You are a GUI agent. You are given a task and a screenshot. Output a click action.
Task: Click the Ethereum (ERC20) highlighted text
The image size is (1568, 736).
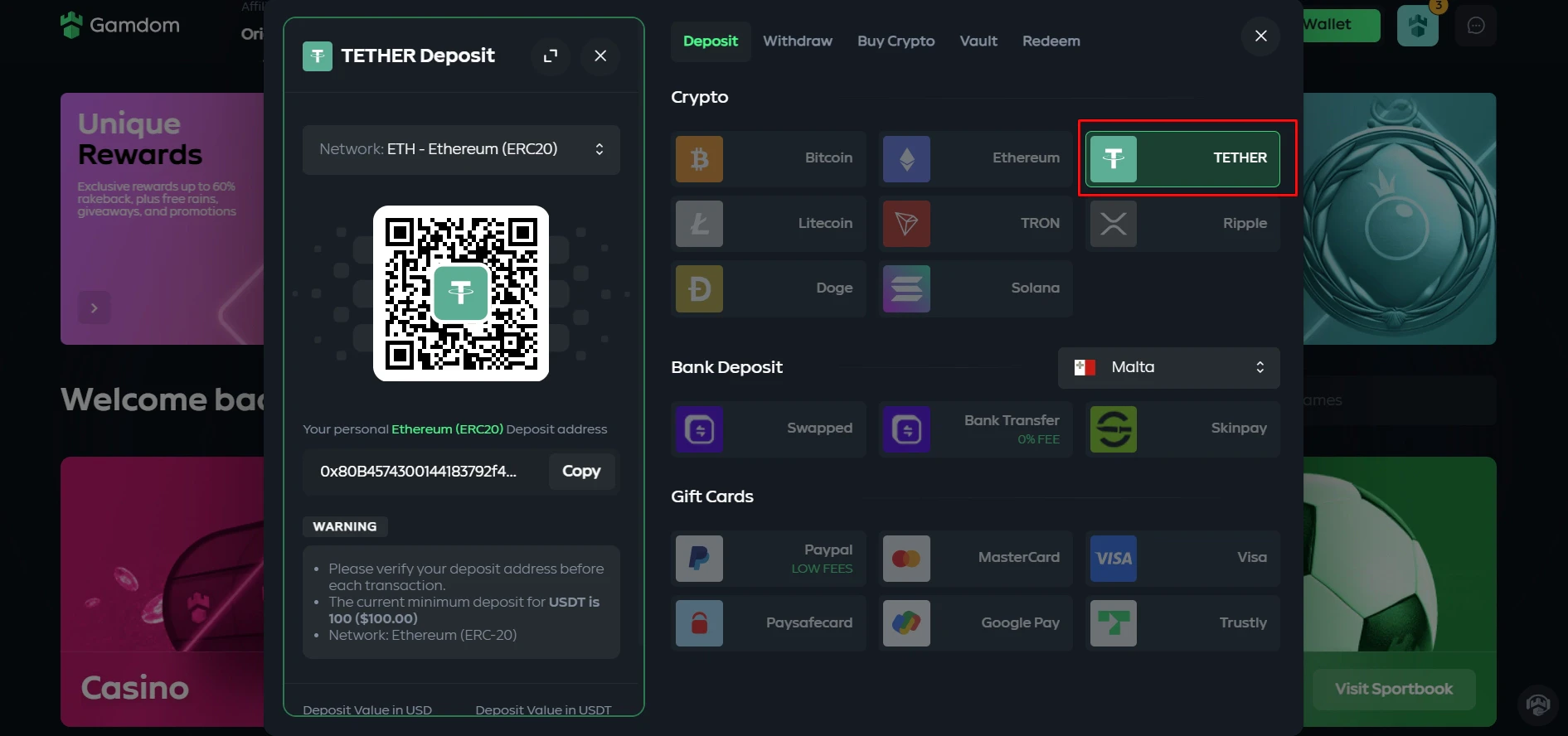coord(447,429)
